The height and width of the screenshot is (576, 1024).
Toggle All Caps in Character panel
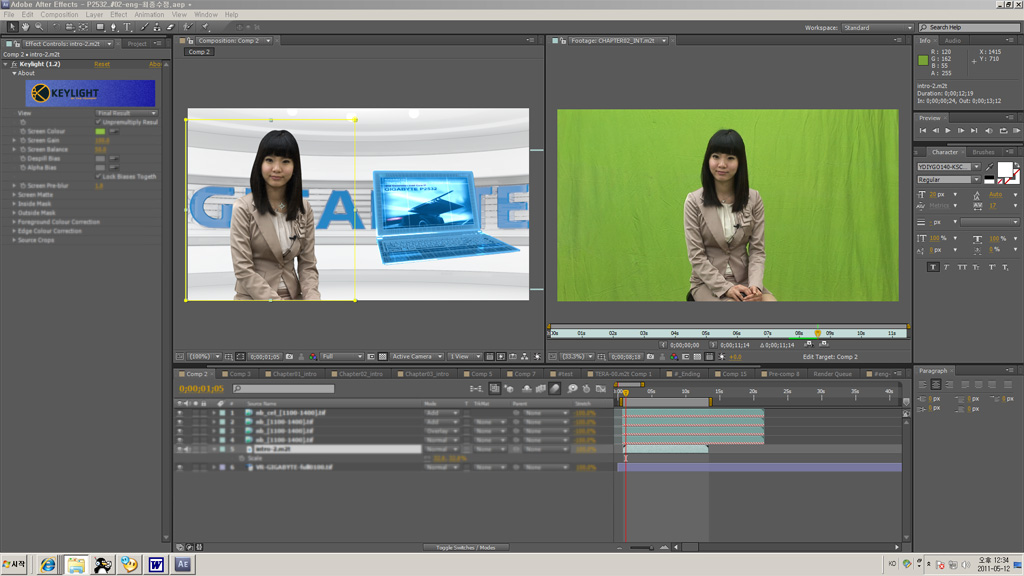[x=962, y=267]
